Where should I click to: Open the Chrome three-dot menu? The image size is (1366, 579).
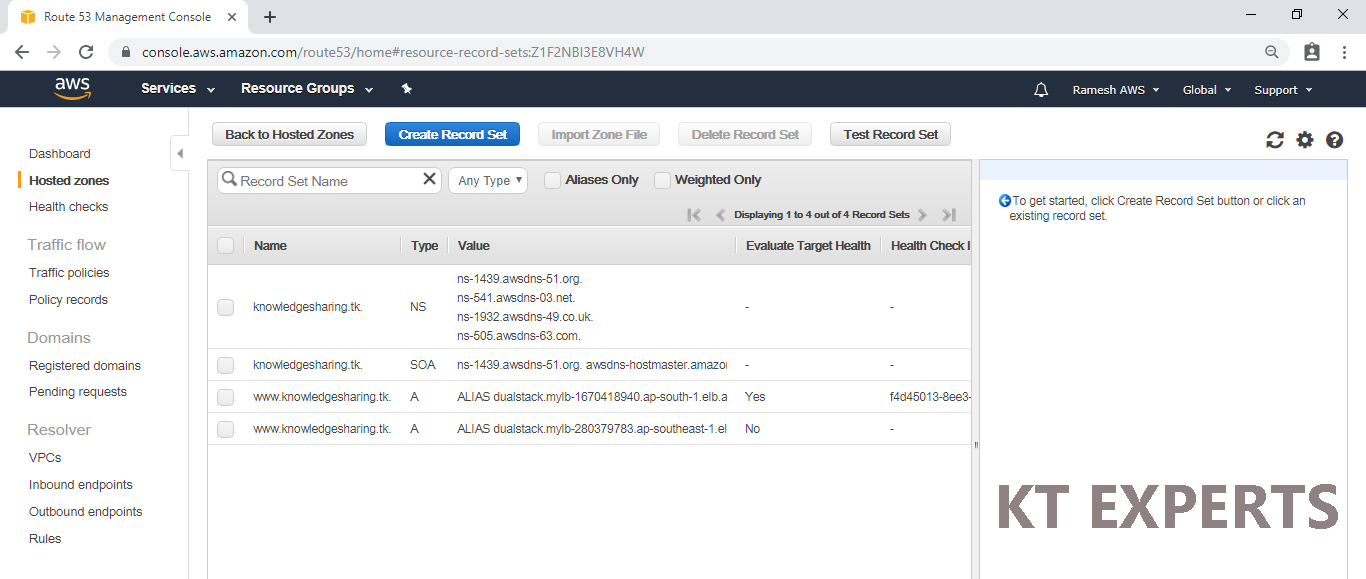coord(1345,52)
